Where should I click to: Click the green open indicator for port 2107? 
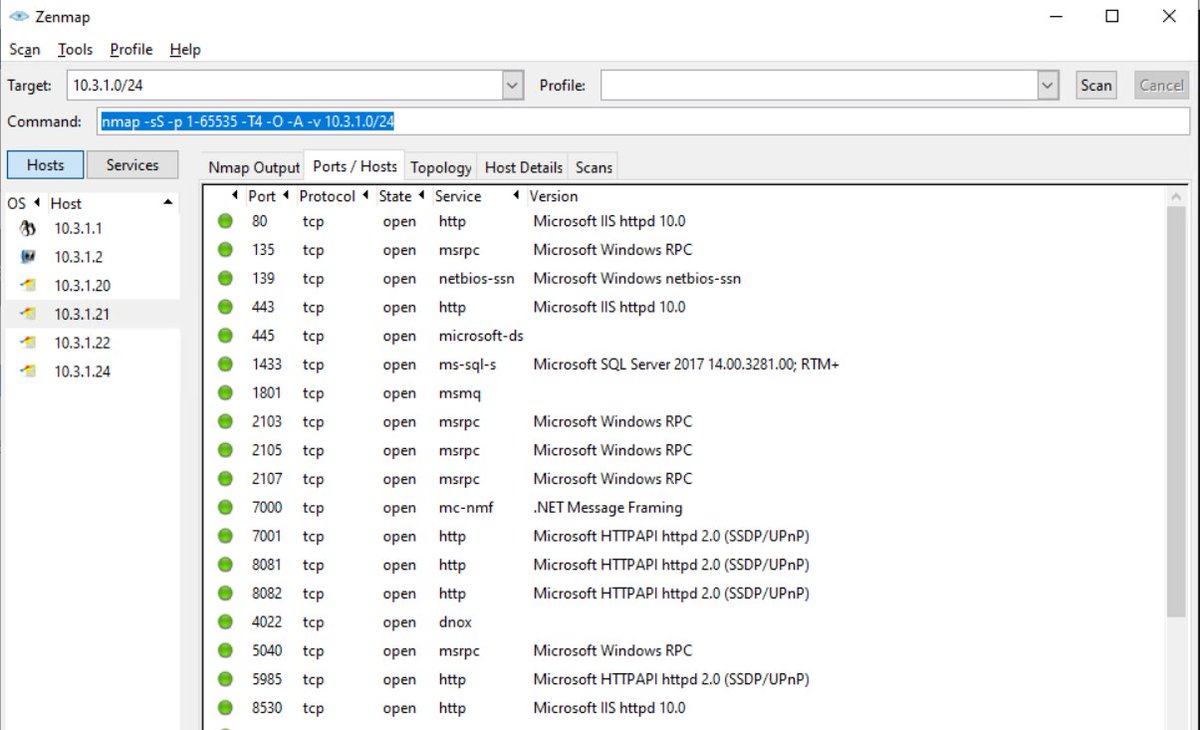click(226, 479)
